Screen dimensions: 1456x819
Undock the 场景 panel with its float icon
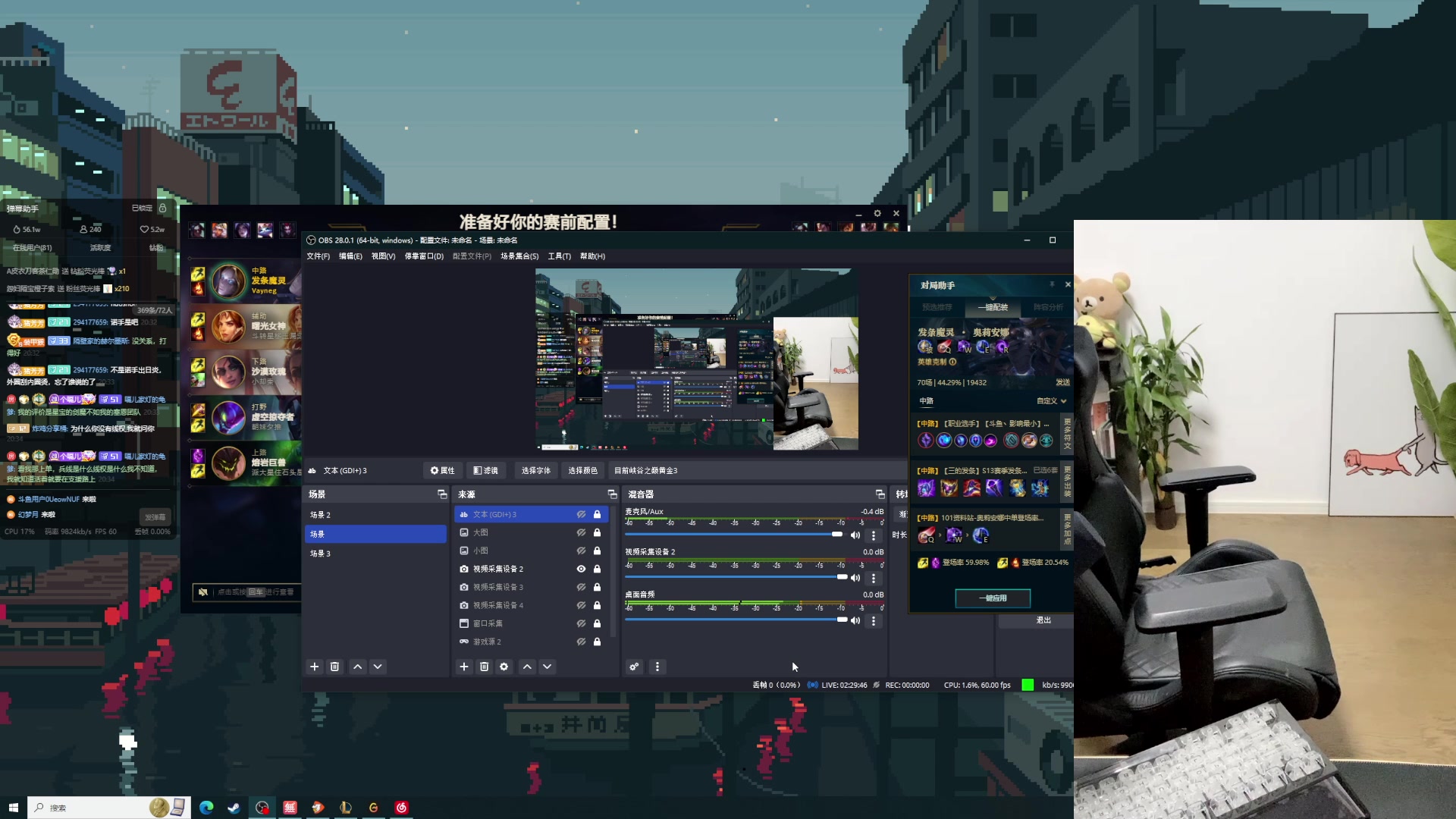click(x=442, y=494)
